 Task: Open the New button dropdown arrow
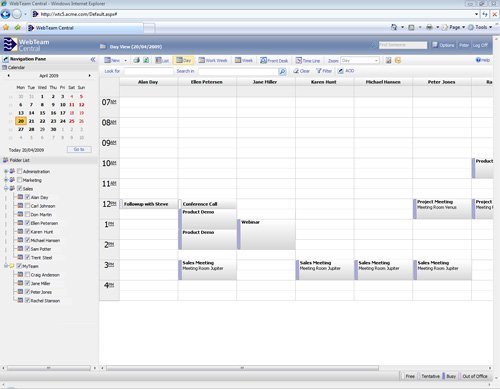[126, 61]
